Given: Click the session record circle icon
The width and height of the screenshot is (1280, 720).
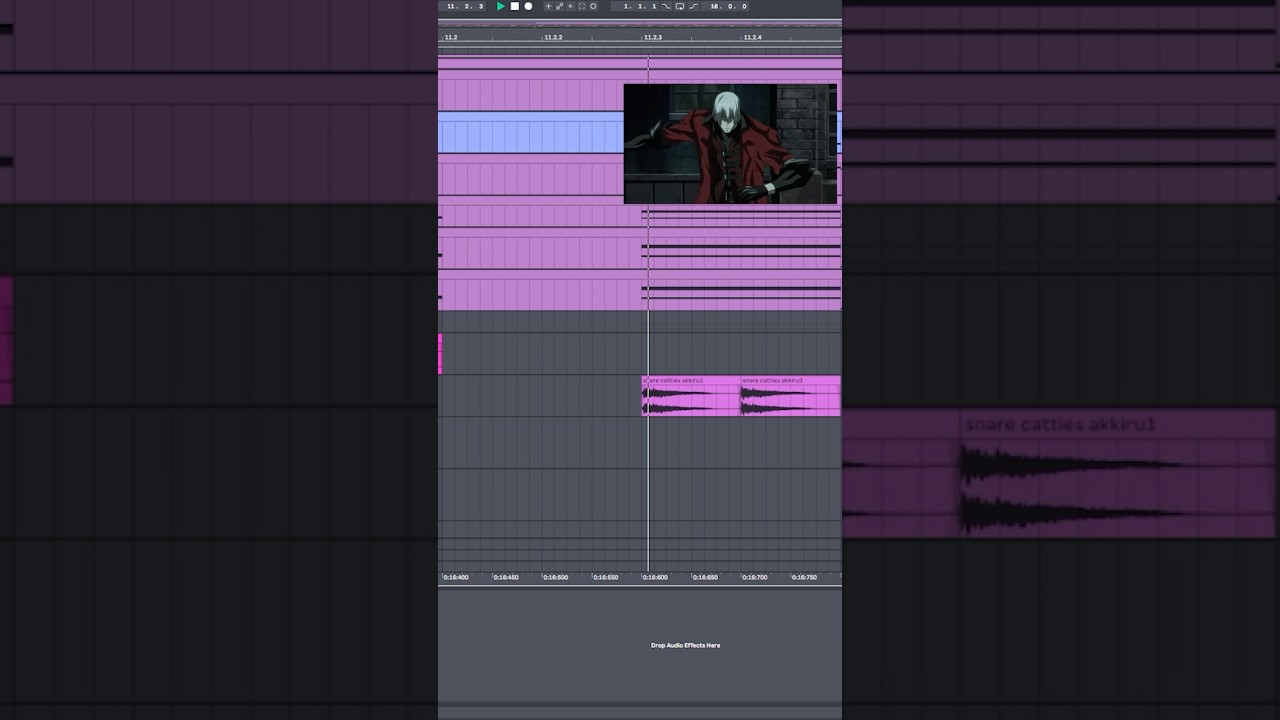Looking at the screenshot, I should tap(593, 6).
